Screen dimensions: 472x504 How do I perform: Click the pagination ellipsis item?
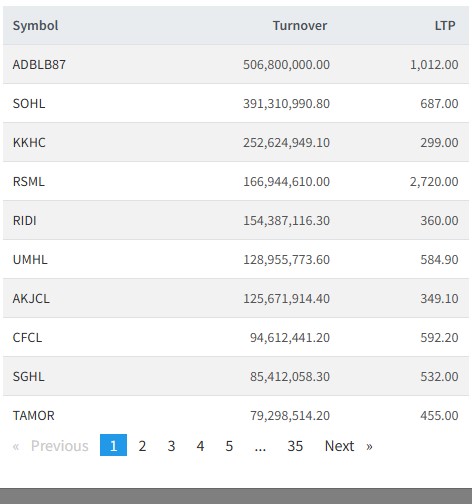(260, 446)
